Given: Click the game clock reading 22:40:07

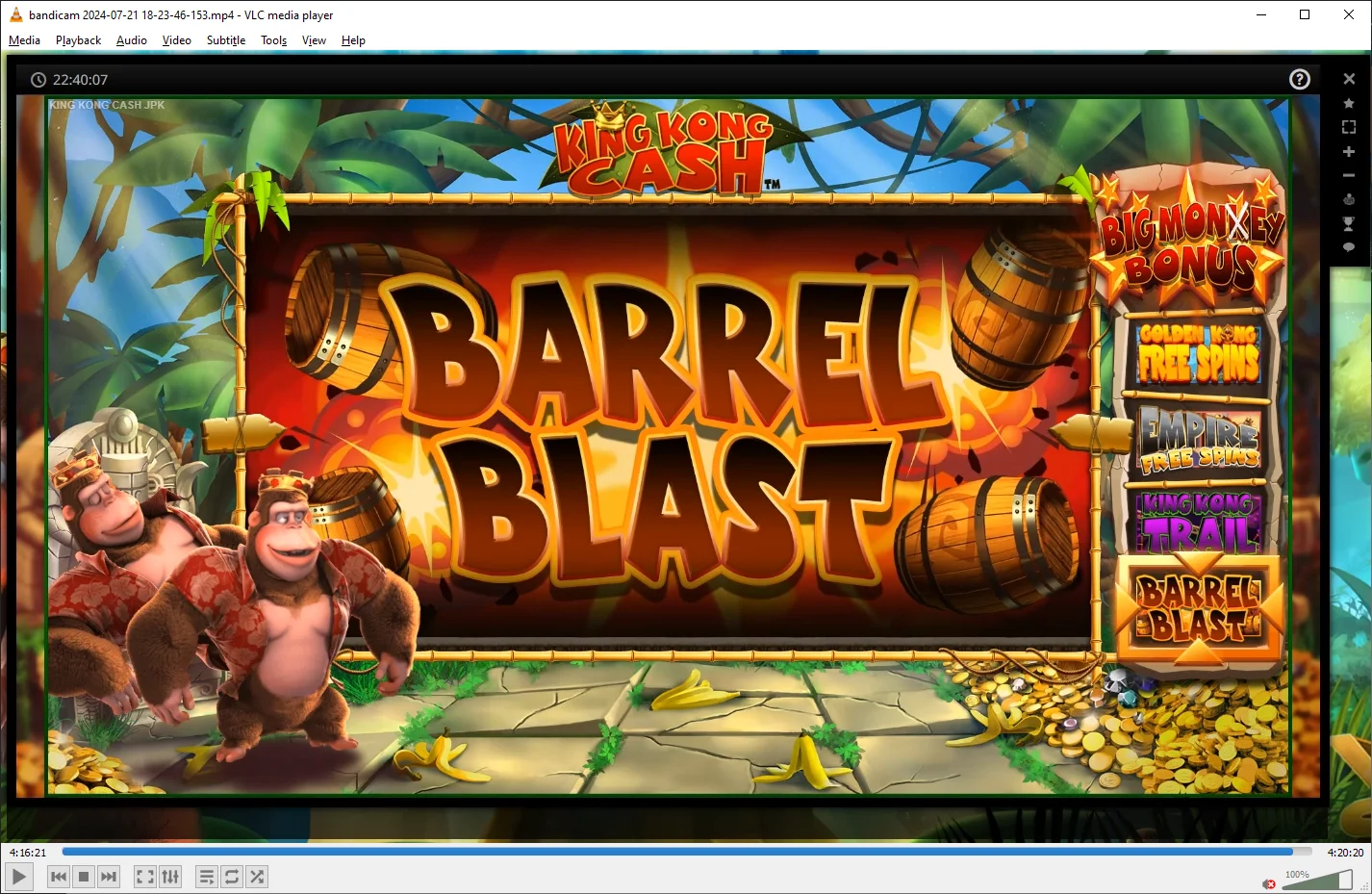Looking at the screenshot, I should click(x=80, y=80).
